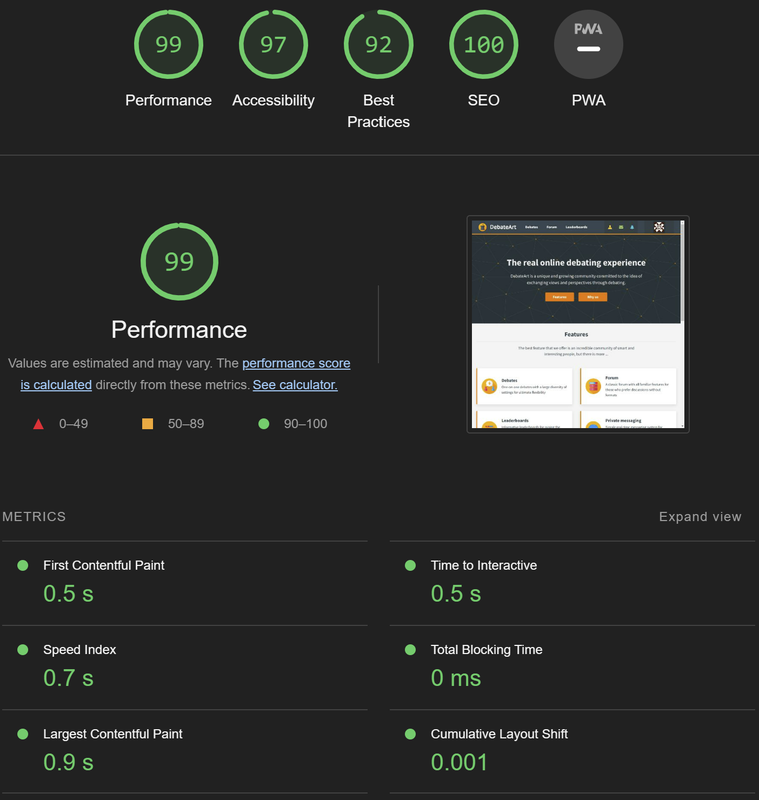Click the Time to Interactive metric title
759x800 pixels.
pyautogui.click(x=484, y=565)
